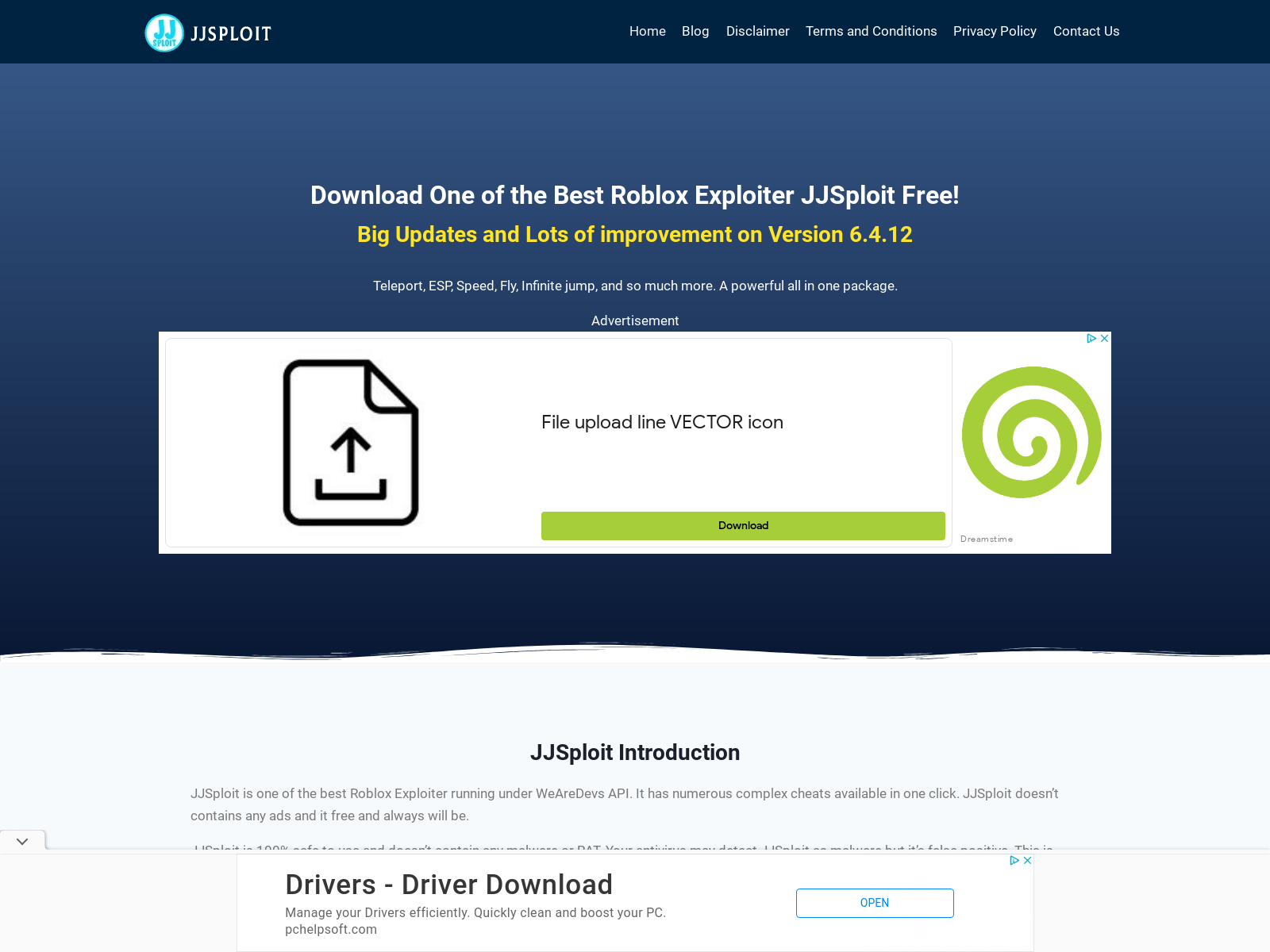Click the green Download button in ad
The width and height of the screenshot is (1270, 952).
pyautogui.click(x=743, y=526)
